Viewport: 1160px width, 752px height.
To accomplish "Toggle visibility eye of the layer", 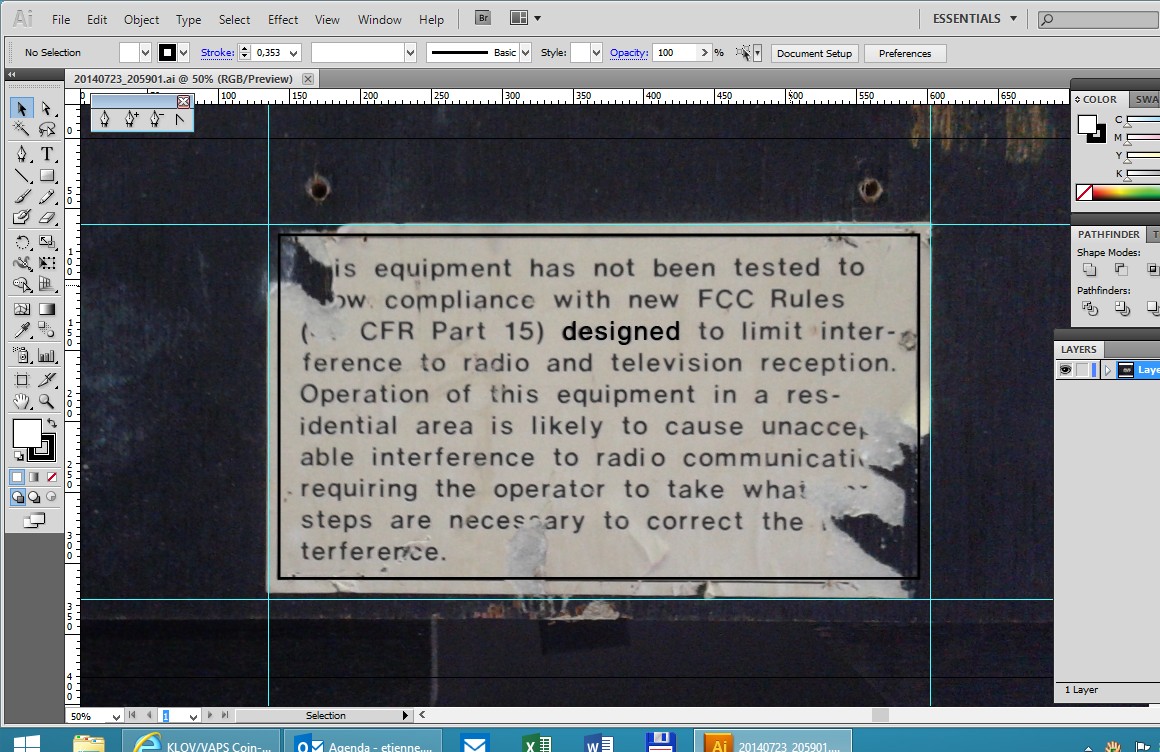I will coord(1065,370).
